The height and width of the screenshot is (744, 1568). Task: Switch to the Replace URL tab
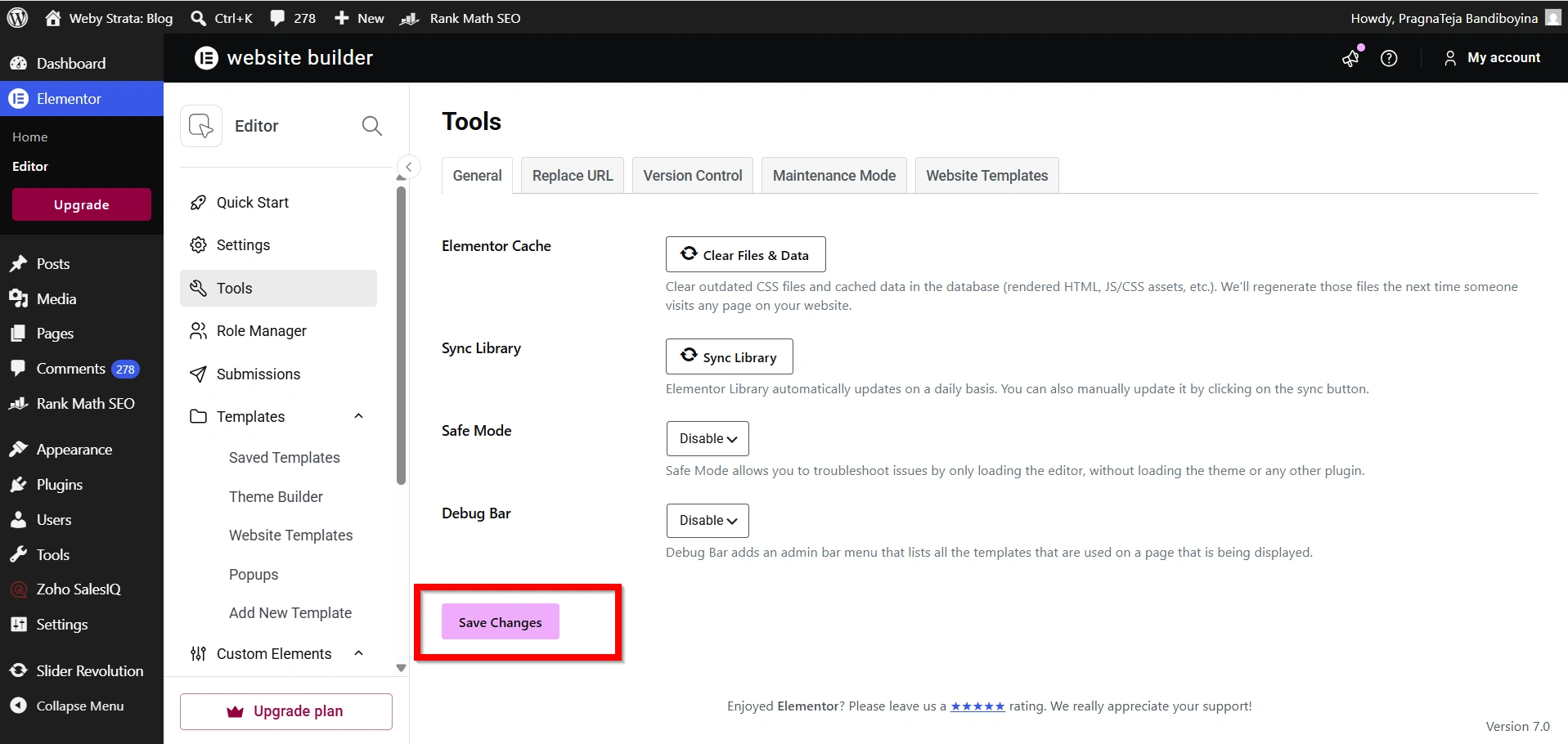click(x=573, y=176)
